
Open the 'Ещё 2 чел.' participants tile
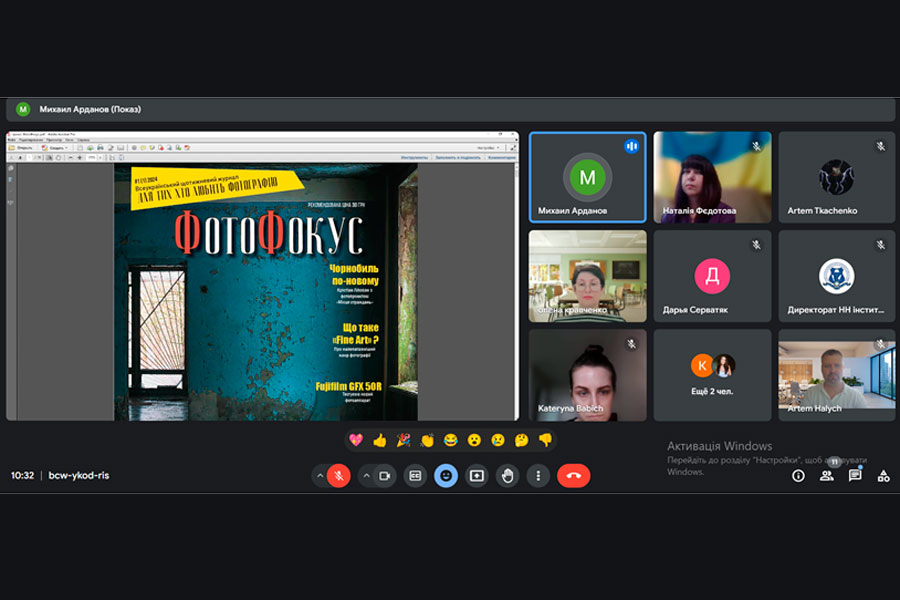[712, 375]
